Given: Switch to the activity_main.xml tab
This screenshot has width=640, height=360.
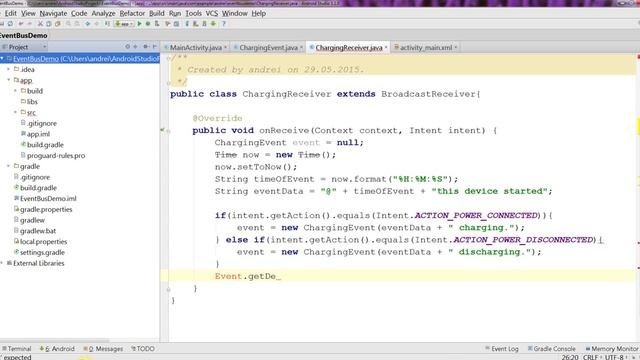Looking at the screenshot, I should (426, 48).
